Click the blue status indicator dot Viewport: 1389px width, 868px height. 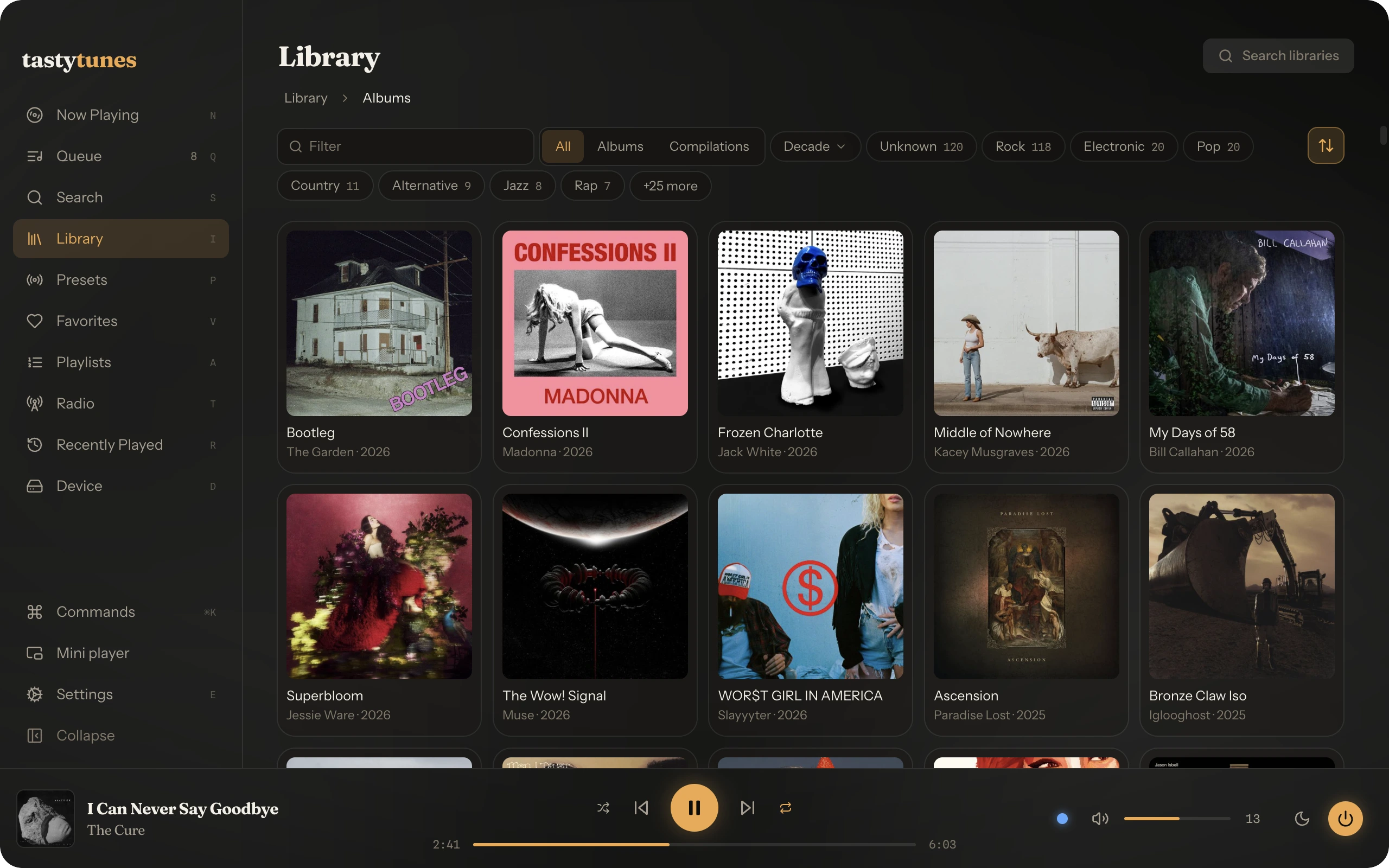point(1062,819)
